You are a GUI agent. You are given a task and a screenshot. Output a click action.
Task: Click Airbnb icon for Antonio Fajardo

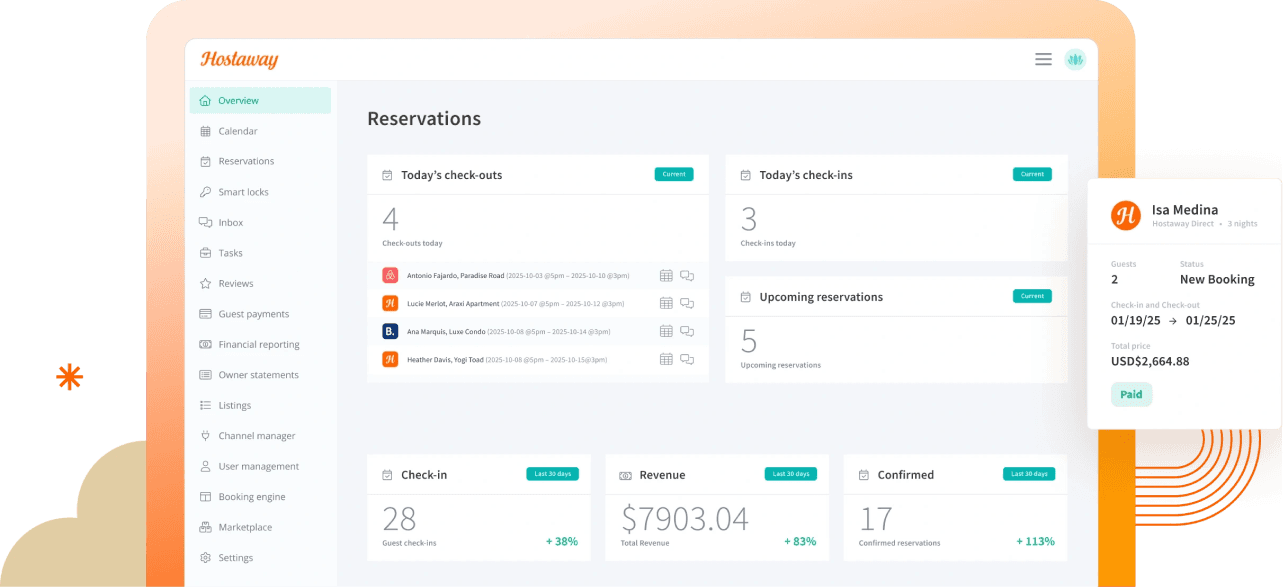tap(390, 275)
